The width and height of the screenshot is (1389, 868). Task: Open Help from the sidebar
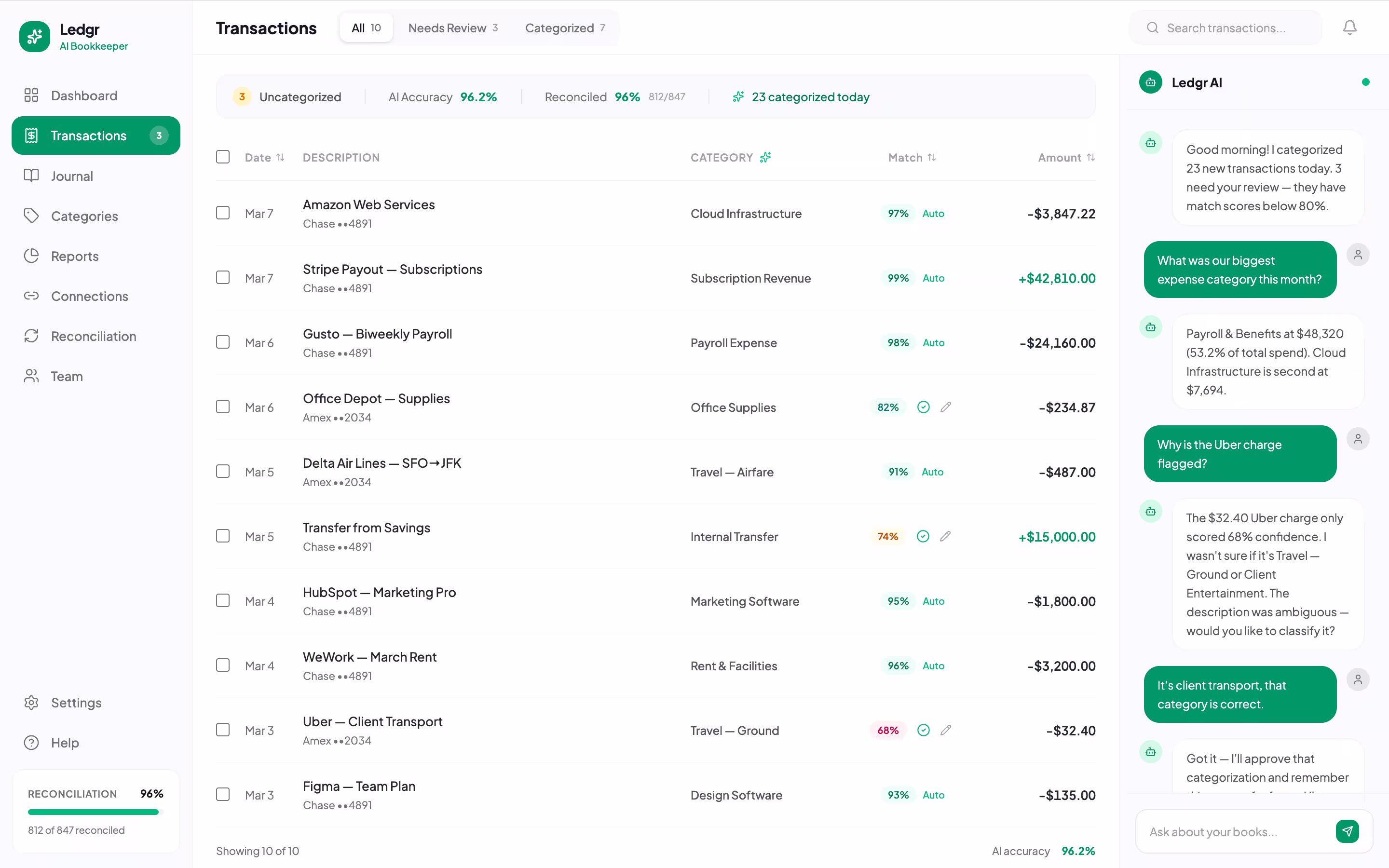pyautogui.click(x=65, y=742)
